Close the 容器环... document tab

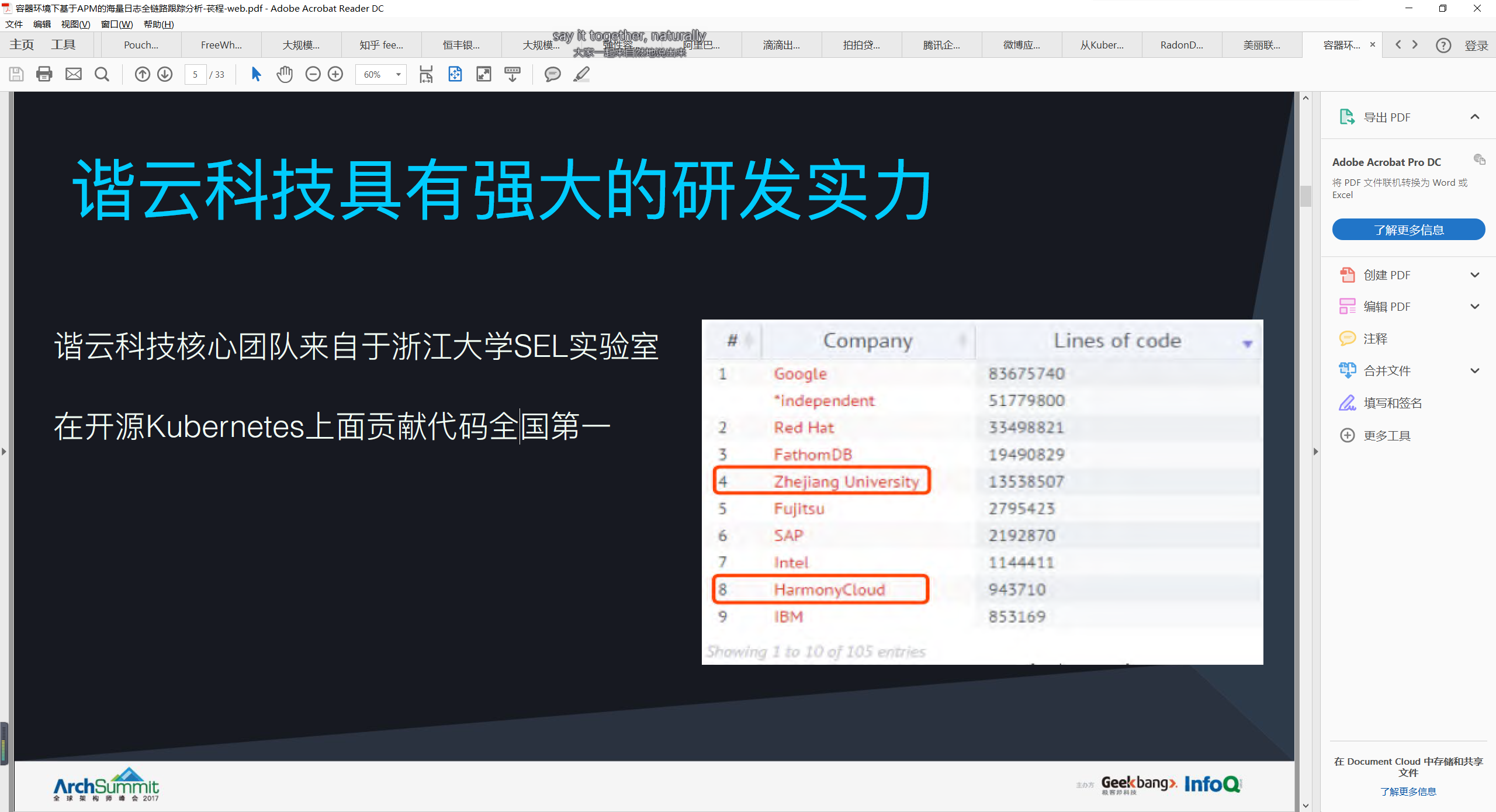click(1373, 44)
